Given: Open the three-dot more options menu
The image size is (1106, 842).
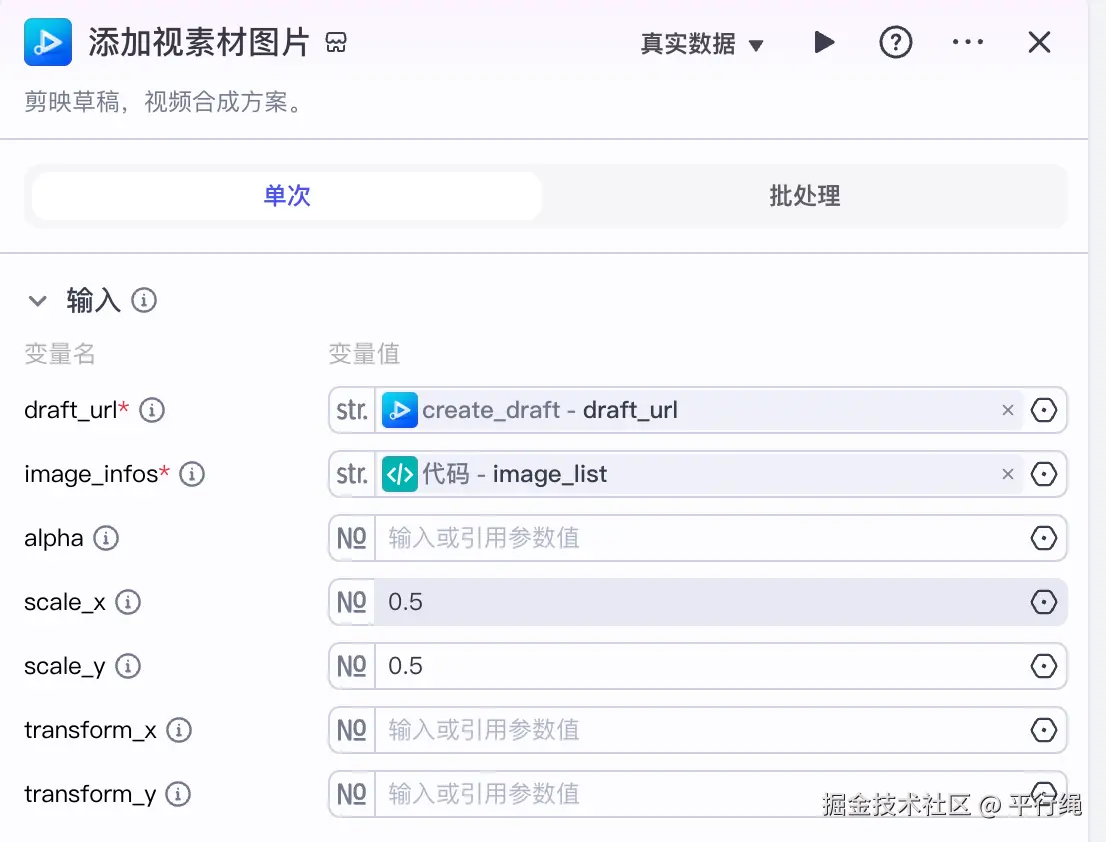Looking at the screenshot, I should [967, 43].
